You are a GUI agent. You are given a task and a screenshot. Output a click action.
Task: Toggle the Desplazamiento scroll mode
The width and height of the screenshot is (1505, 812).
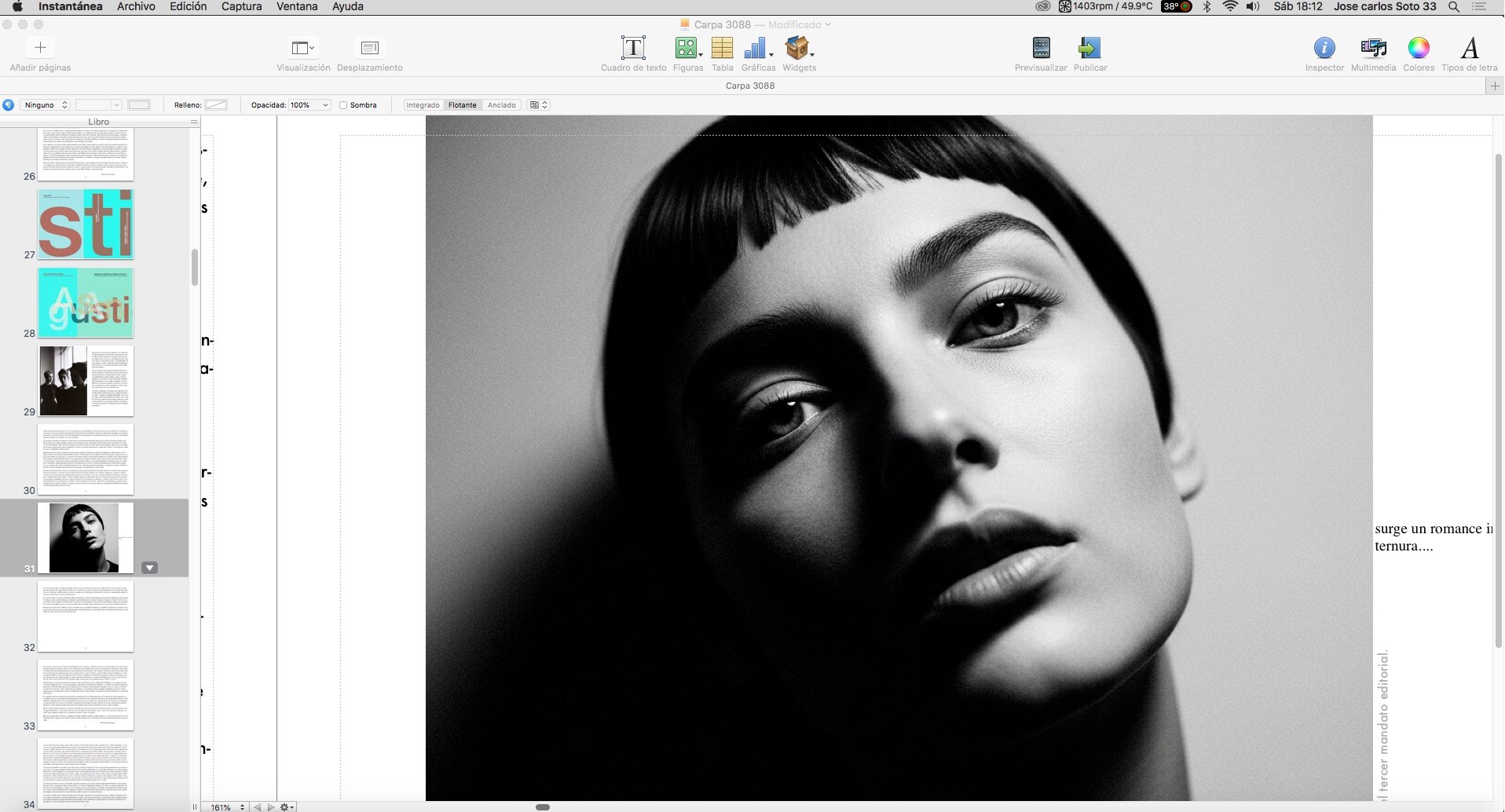point(369,48)
